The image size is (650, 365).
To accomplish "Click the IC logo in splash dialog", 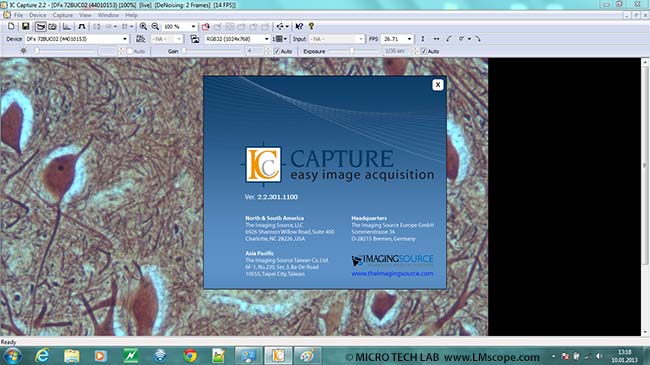I will coord(263,165).
